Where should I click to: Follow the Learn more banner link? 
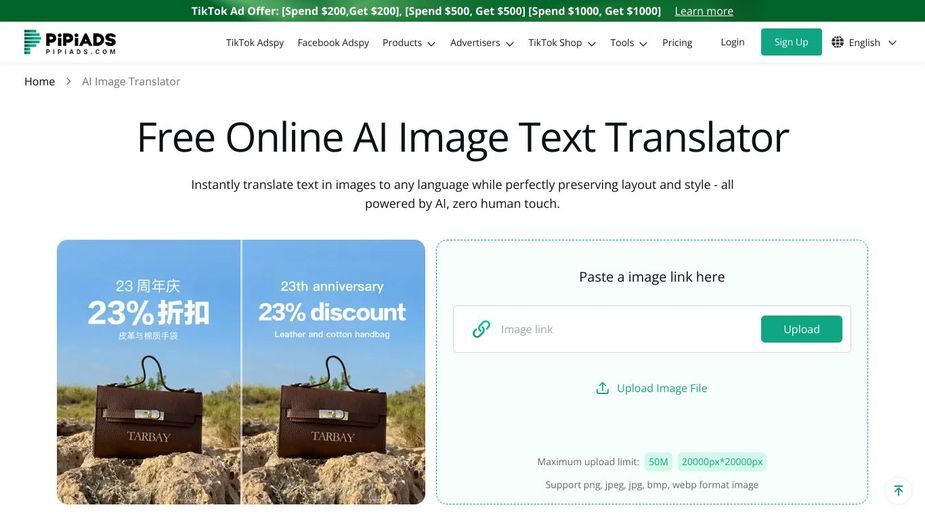coord(704,11)
